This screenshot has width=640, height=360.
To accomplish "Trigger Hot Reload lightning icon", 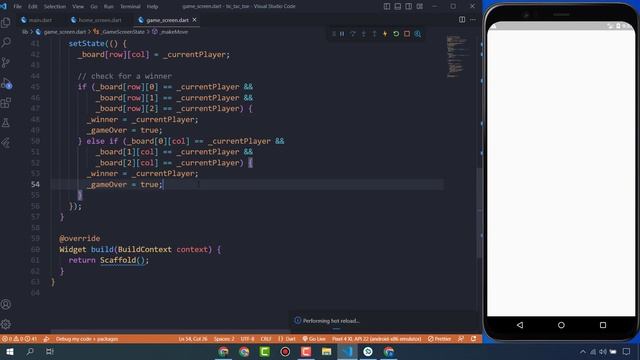I will point(385,34).
